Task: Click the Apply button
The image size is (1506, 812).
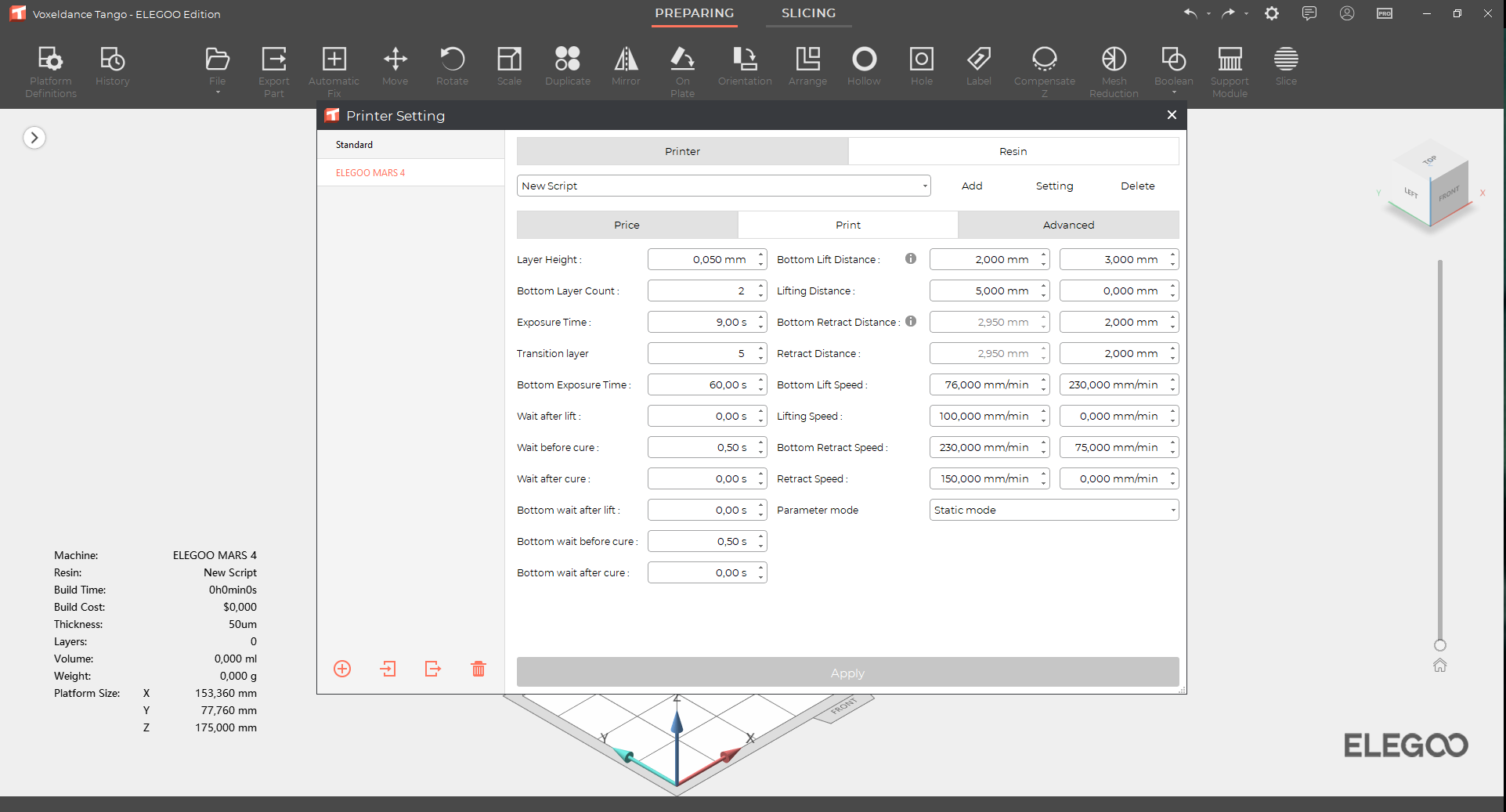Action: (x=848, y=673)
